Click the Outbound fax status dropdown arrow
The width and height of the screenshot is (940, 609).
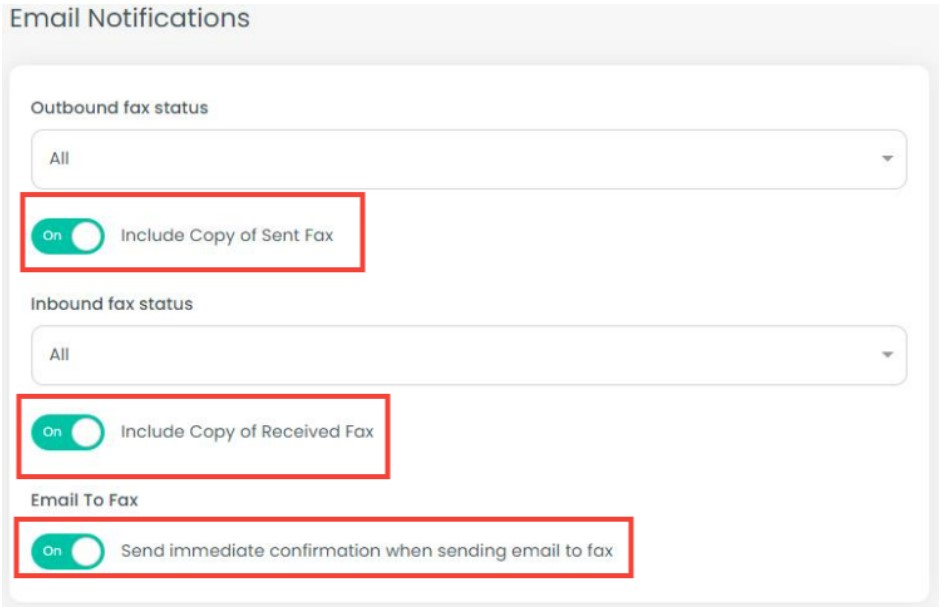(x=886, y=159)
